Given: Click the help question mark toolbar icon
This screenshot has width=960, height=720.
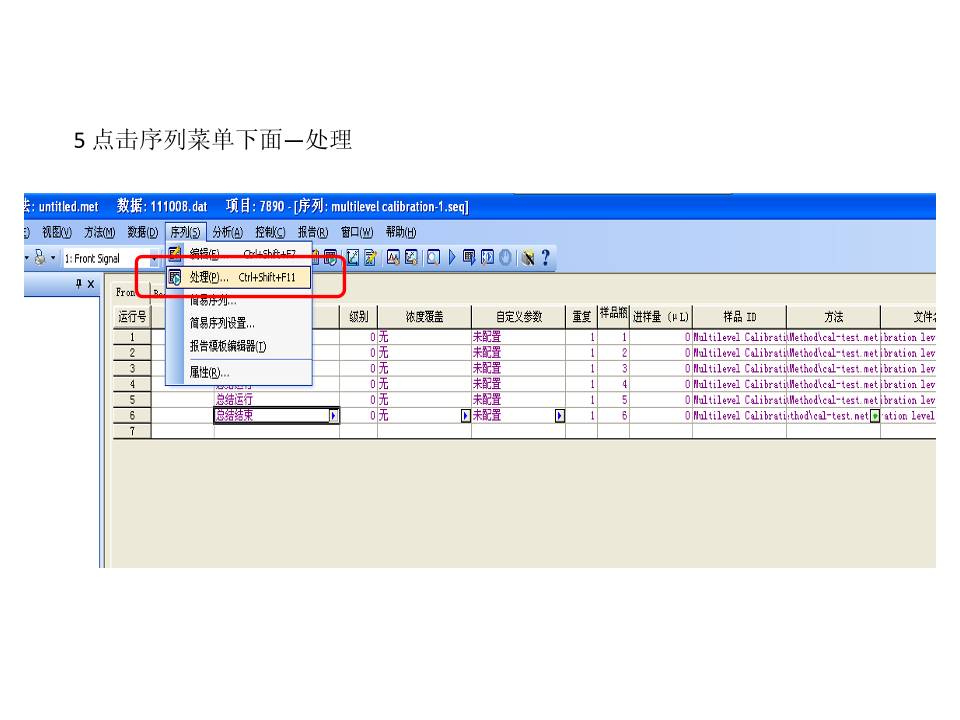Looking at the screenshot, I should pos(545,258).
